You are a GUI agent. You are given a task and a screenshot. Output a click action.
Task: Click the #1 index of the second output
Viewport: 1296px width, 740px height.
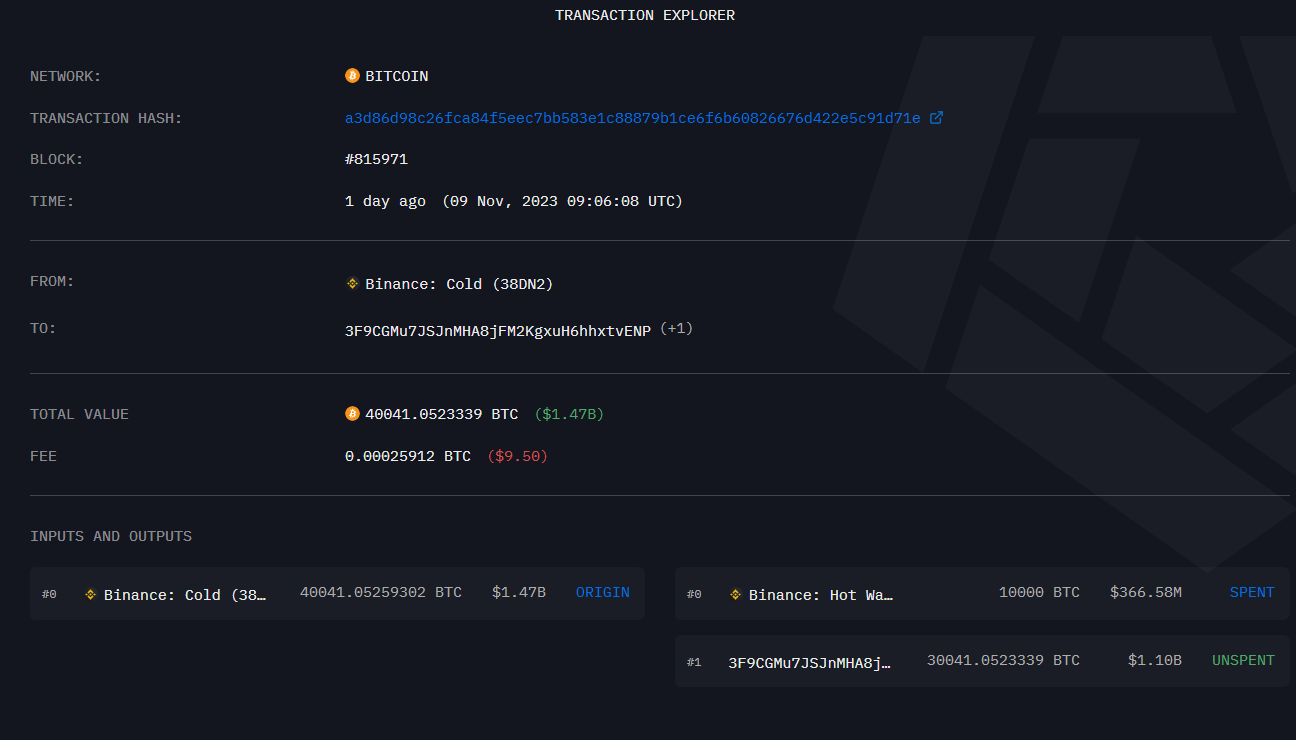tap(694, 662)
